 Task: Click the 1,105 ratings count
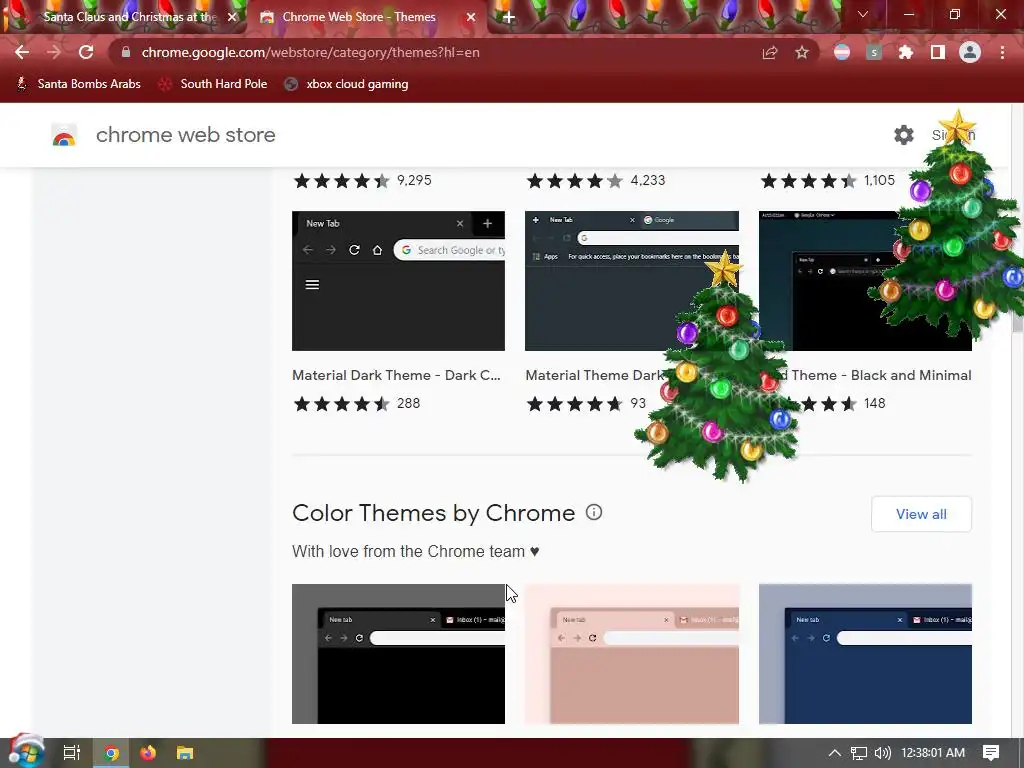[x=879, y=180]
